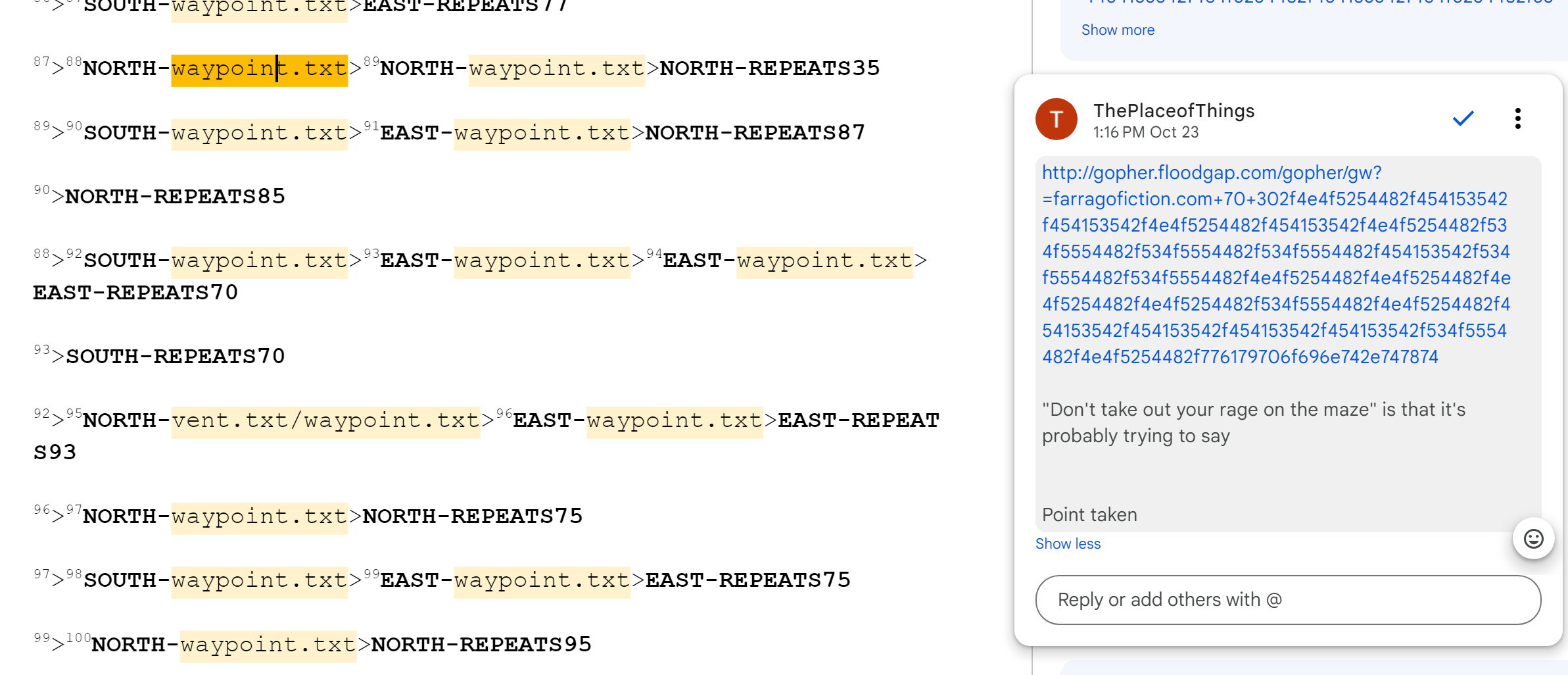This screenshot has height=675, width=1568.
Task: Click the NORTH-REPEATS85 line
Action: pos(175,197)
